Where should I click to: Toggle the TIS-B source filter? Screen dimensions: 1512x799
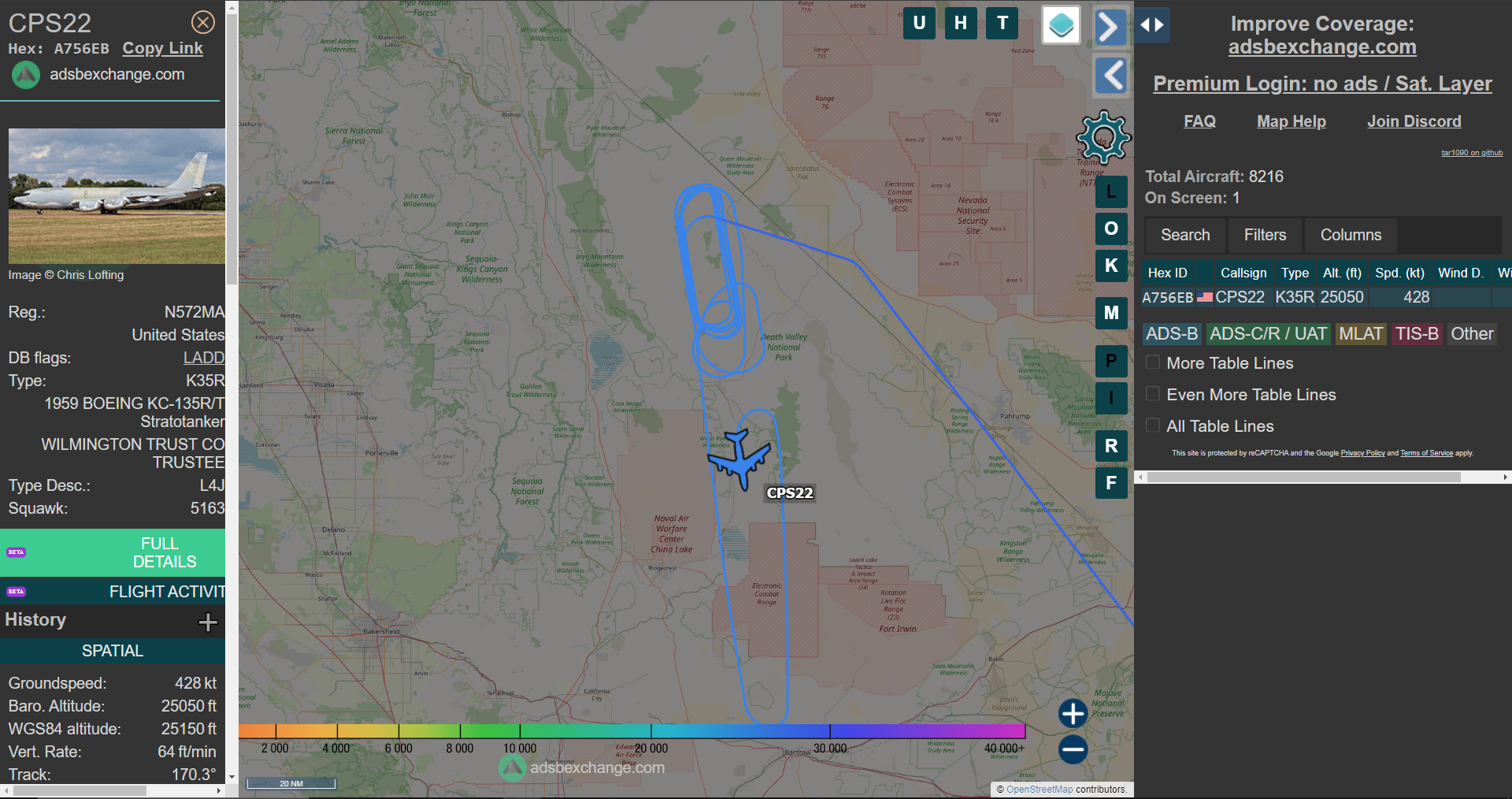coord(1417,334)
